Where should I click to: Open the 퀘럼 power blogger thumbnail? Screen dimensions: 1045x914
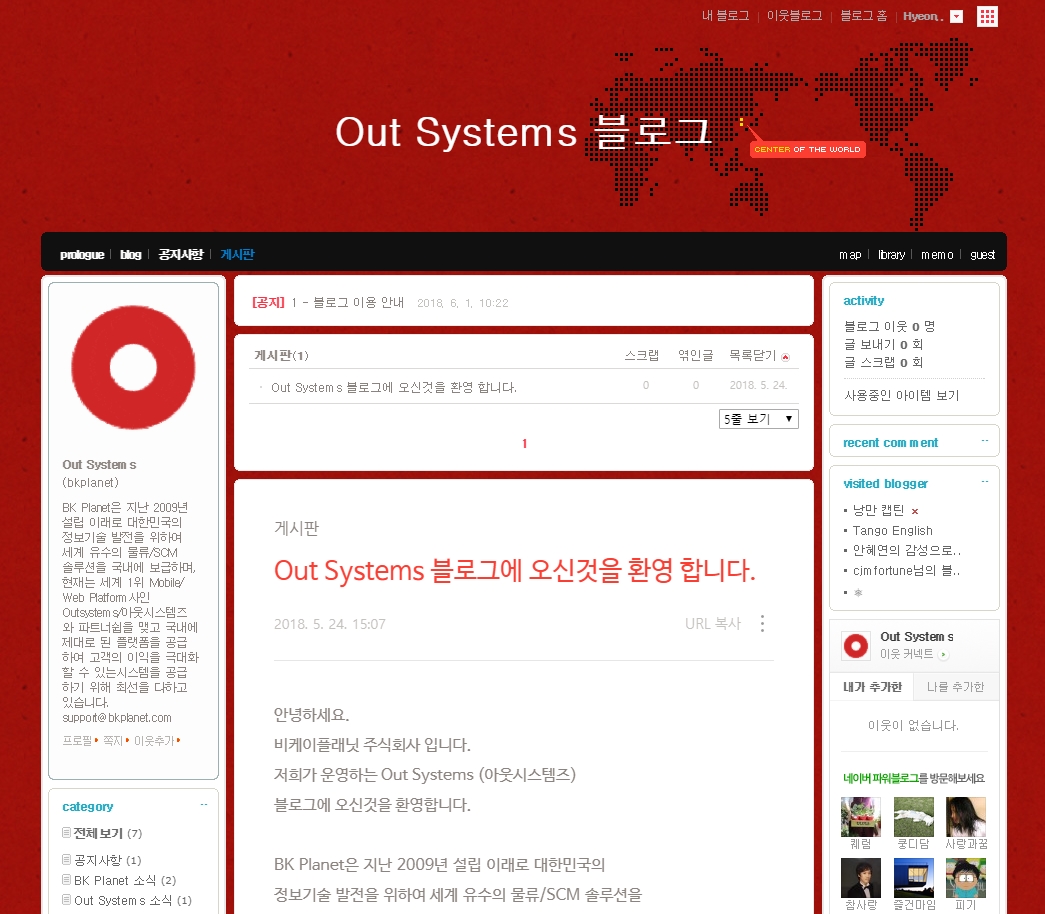pos(860,817)
